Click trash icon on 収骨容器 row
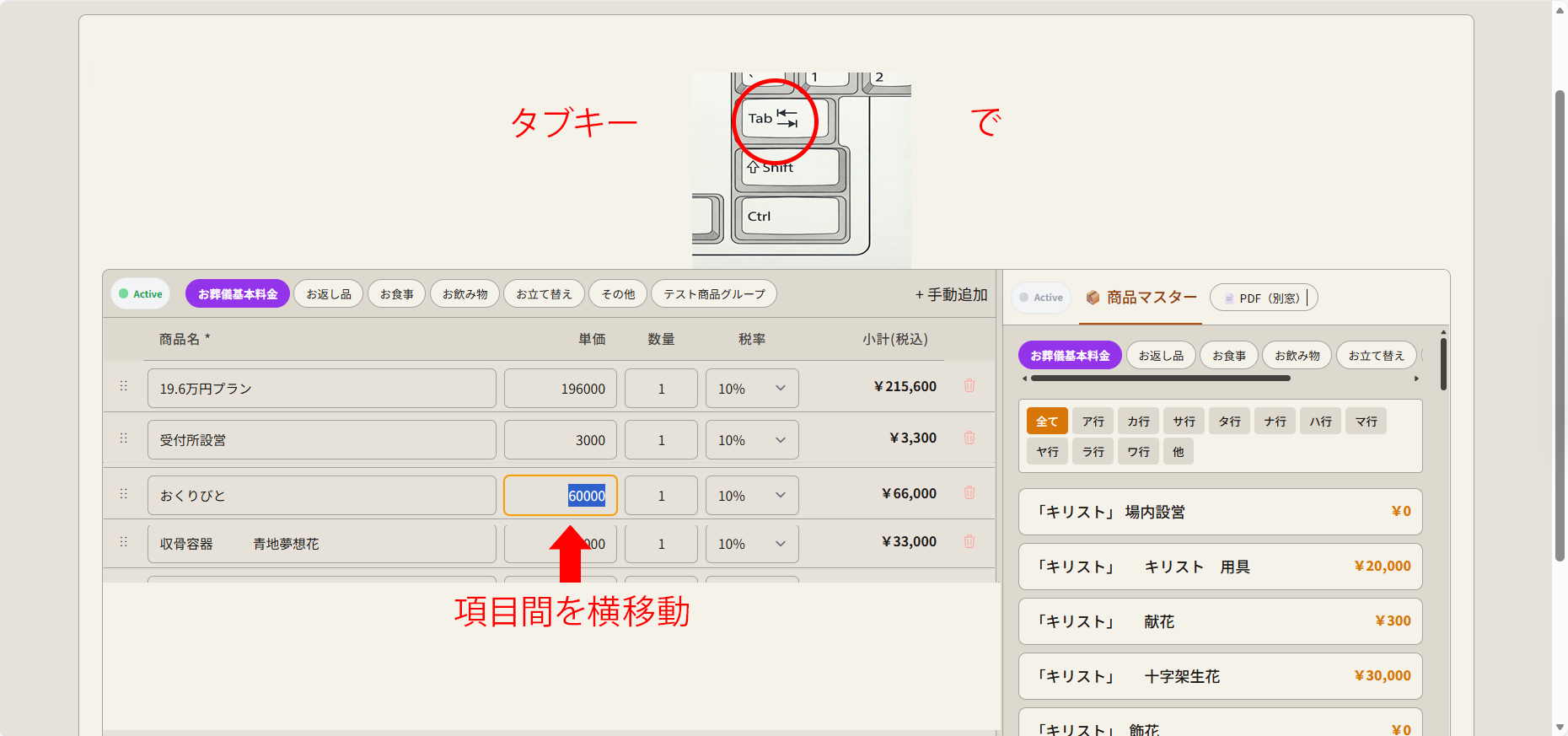This screenshot has width=1568, height=736. 969,542
